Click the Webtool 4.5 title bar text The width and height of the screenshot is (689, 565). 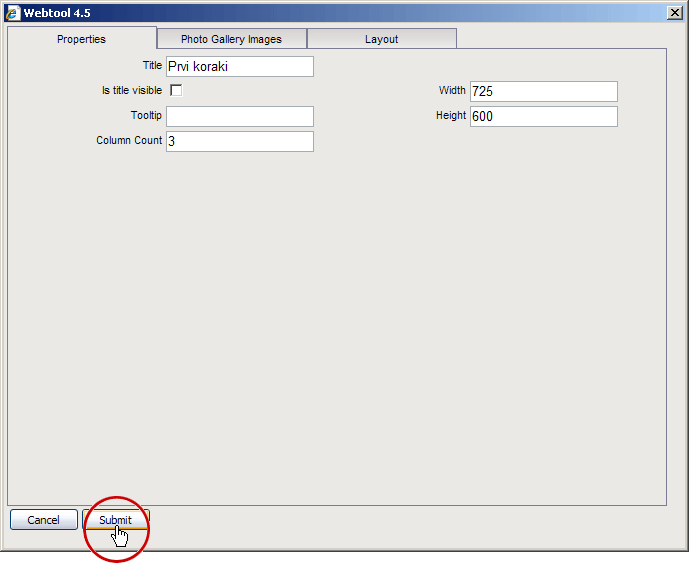pyautogui.click(x=57, y=13)
